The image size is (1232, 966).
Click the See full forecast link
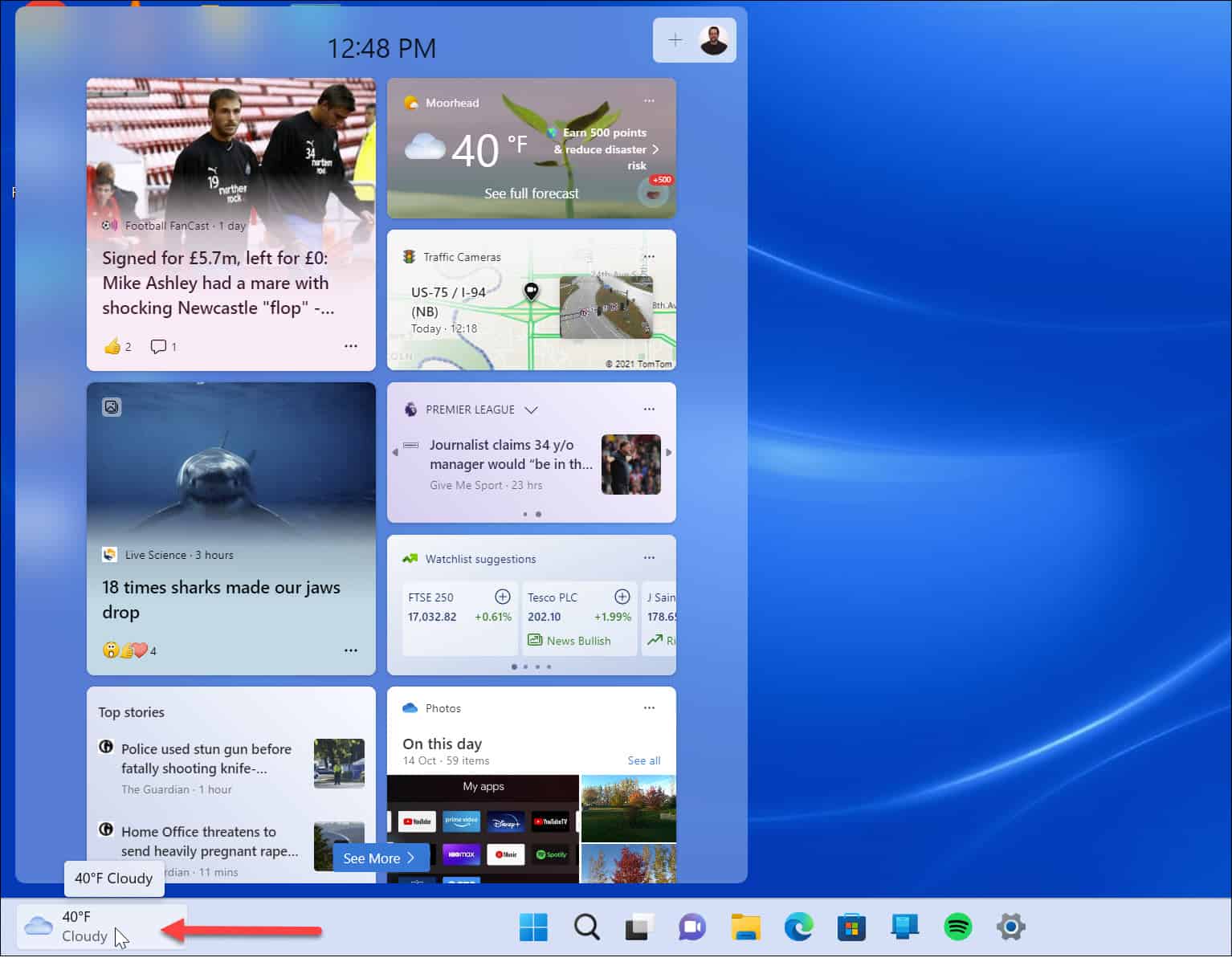531,193
